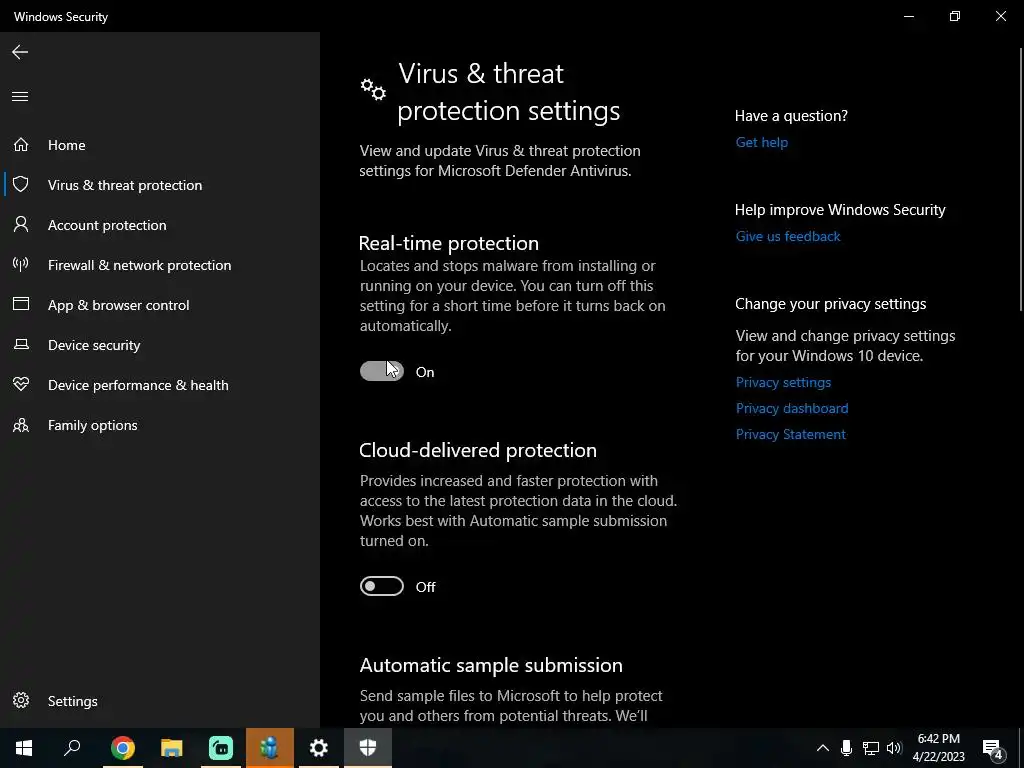Screen dimensions: 1024x768
Task: Click the Cloud-delivered protection heading
Action: pyautogui.click(x=477, y=450)
